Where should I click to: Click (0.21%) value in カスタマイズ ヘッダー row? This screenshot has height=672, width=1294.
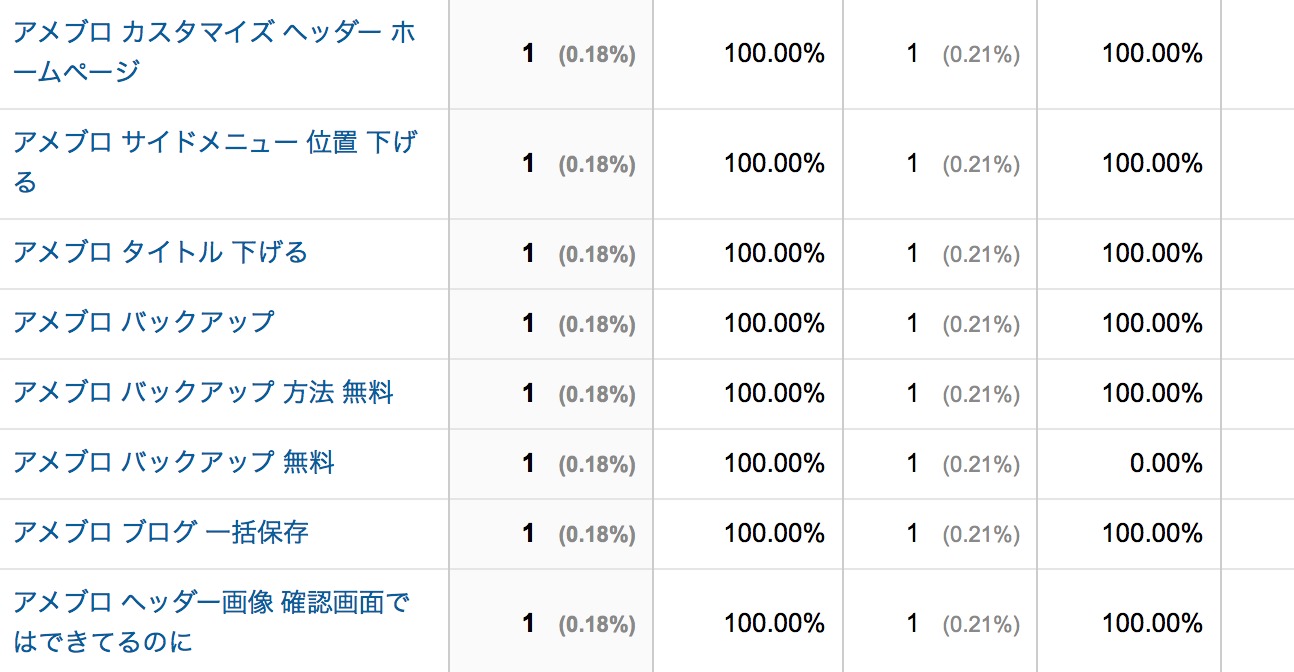981,54
